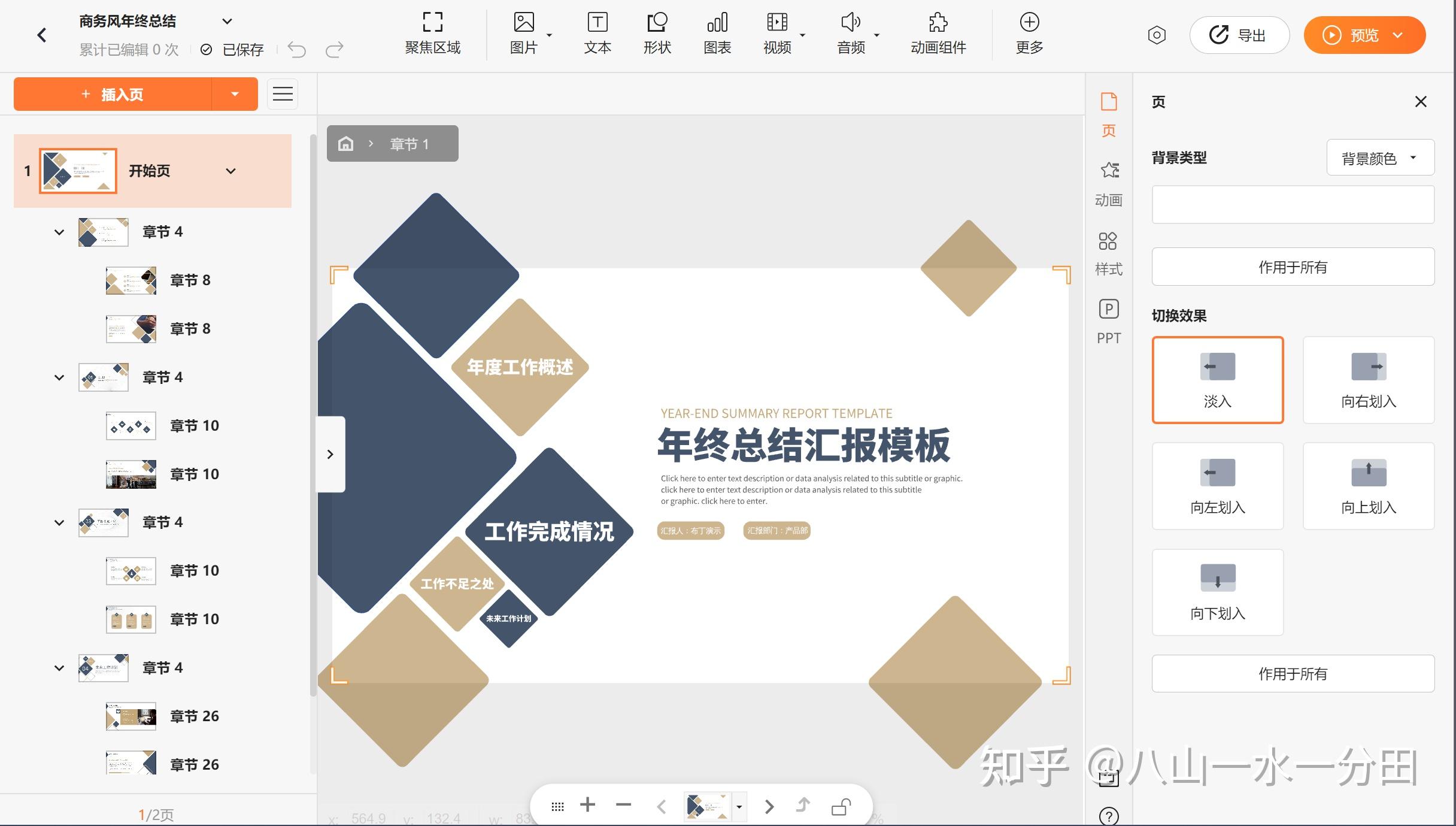This screenshot has height=826, width=1456.
Task: Click the curved up-arrow icon
Action: [x=803, y=804]
